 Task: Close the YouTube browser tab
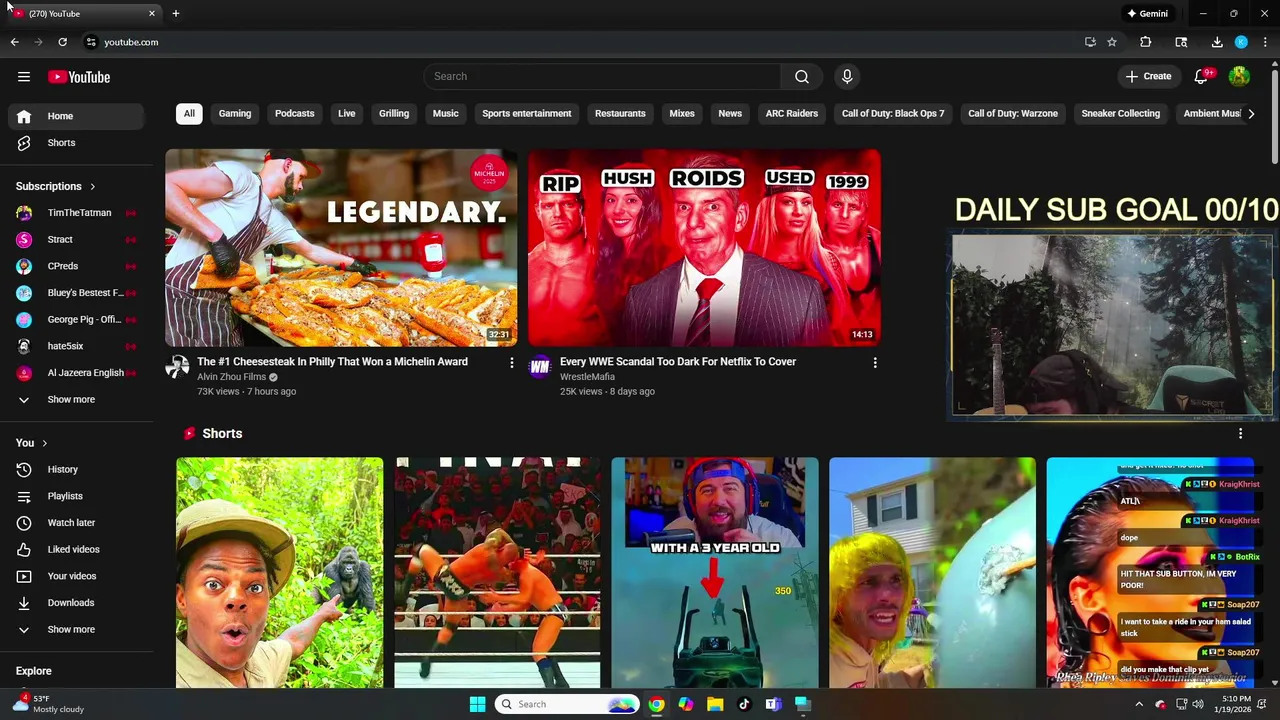tap(152, 13)
